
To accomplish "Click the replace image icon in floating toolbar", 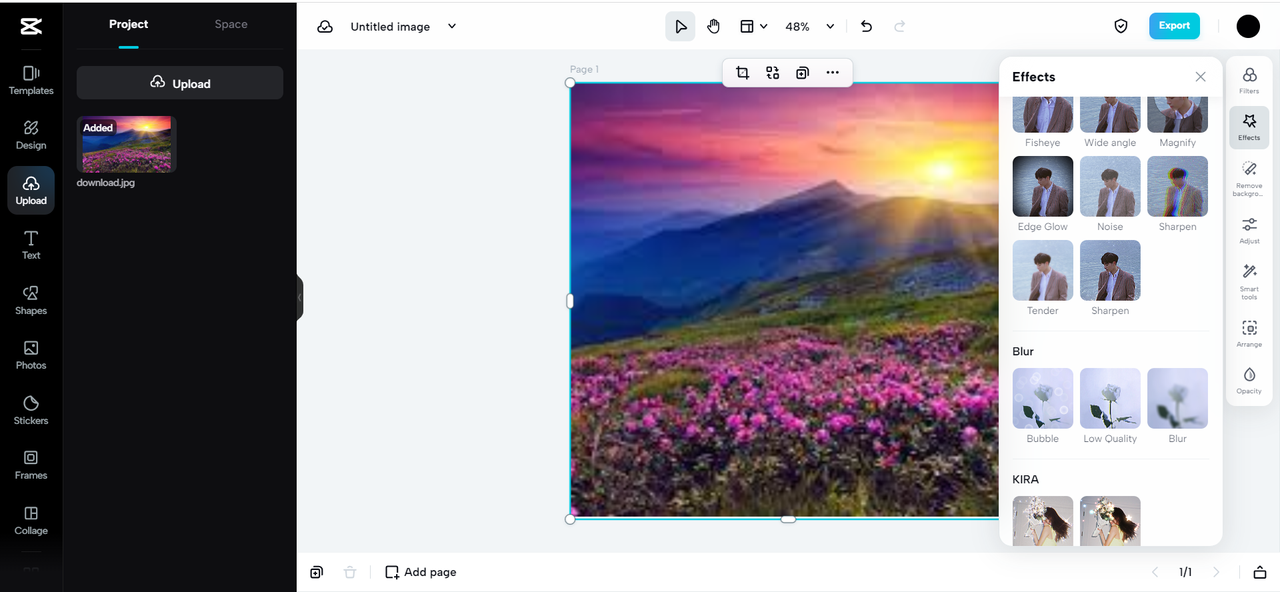I will click(x=772, y=73).
